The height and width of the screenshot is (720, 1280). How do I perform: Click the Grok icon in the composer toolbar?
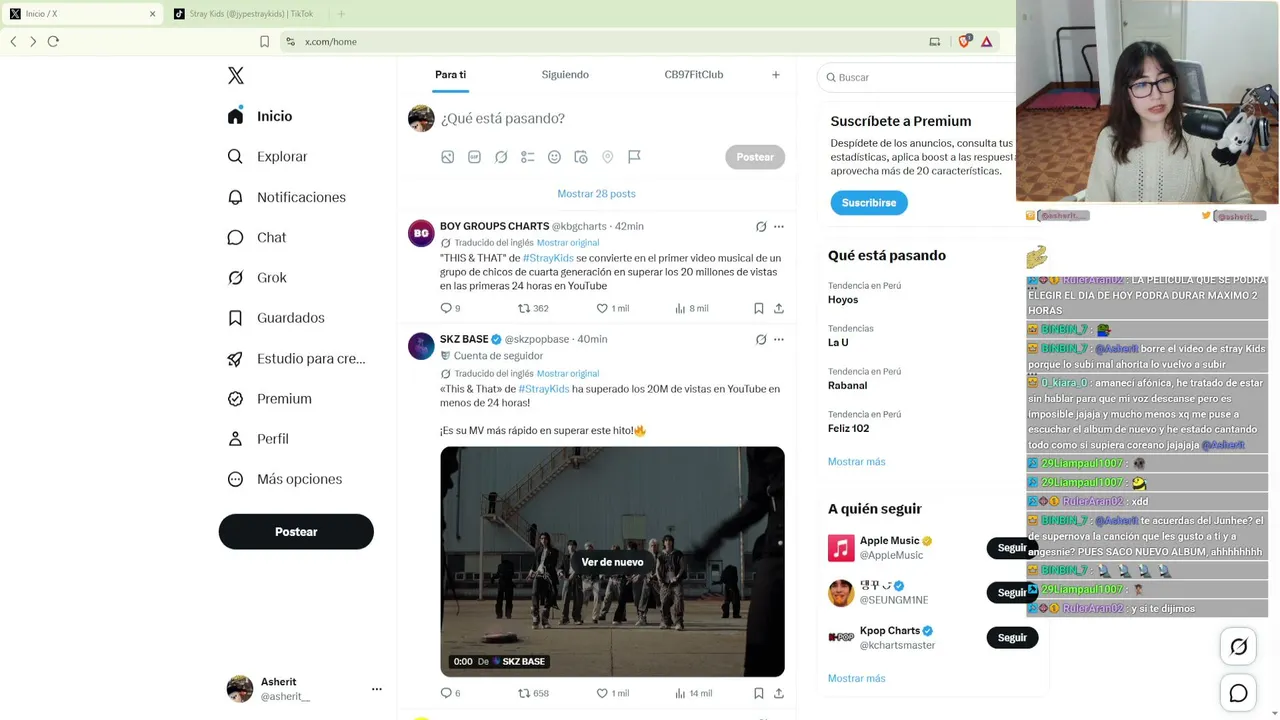[501, 157]
